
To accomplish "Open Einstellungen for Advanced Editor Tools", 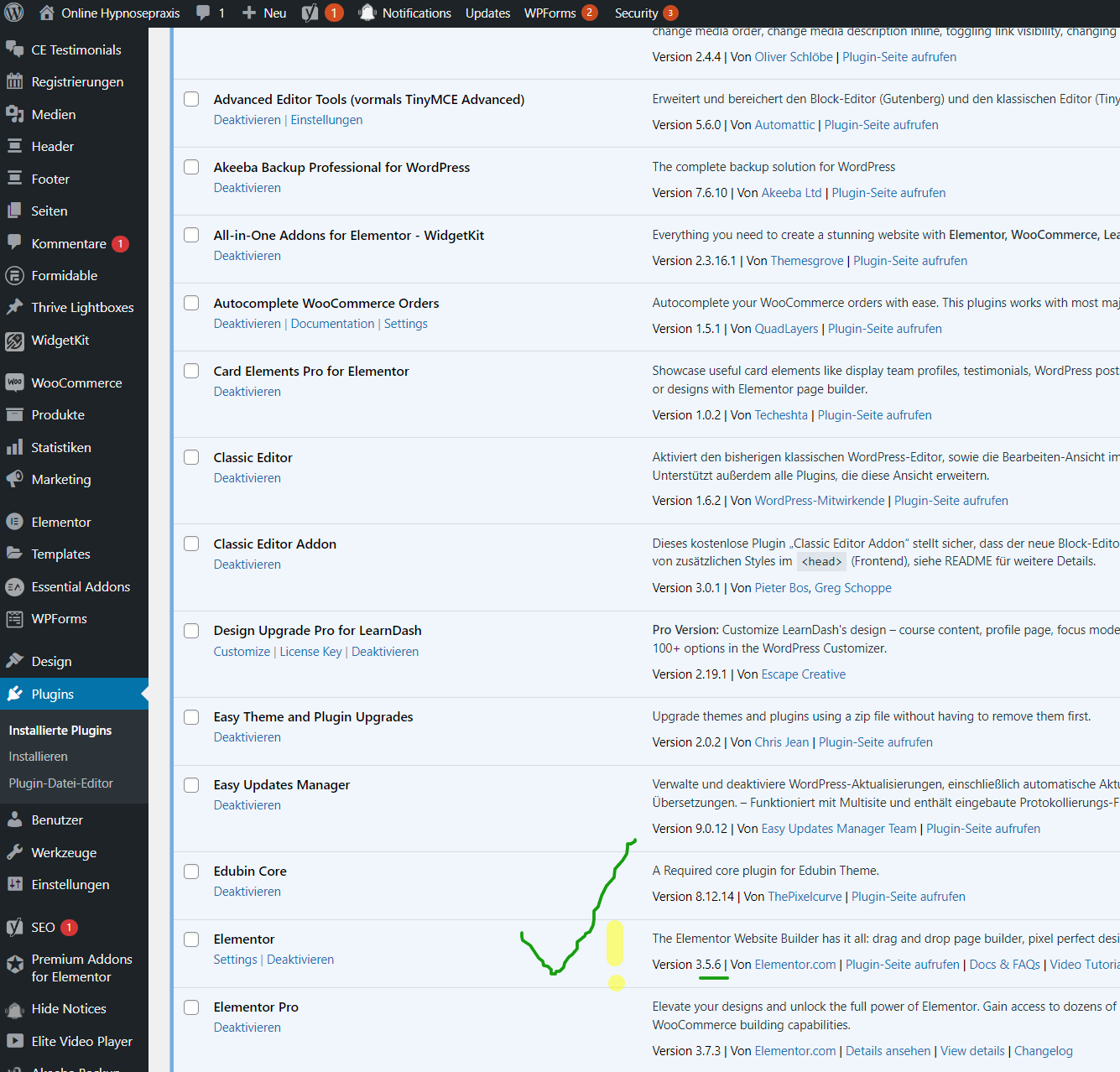I will [326, 120].
